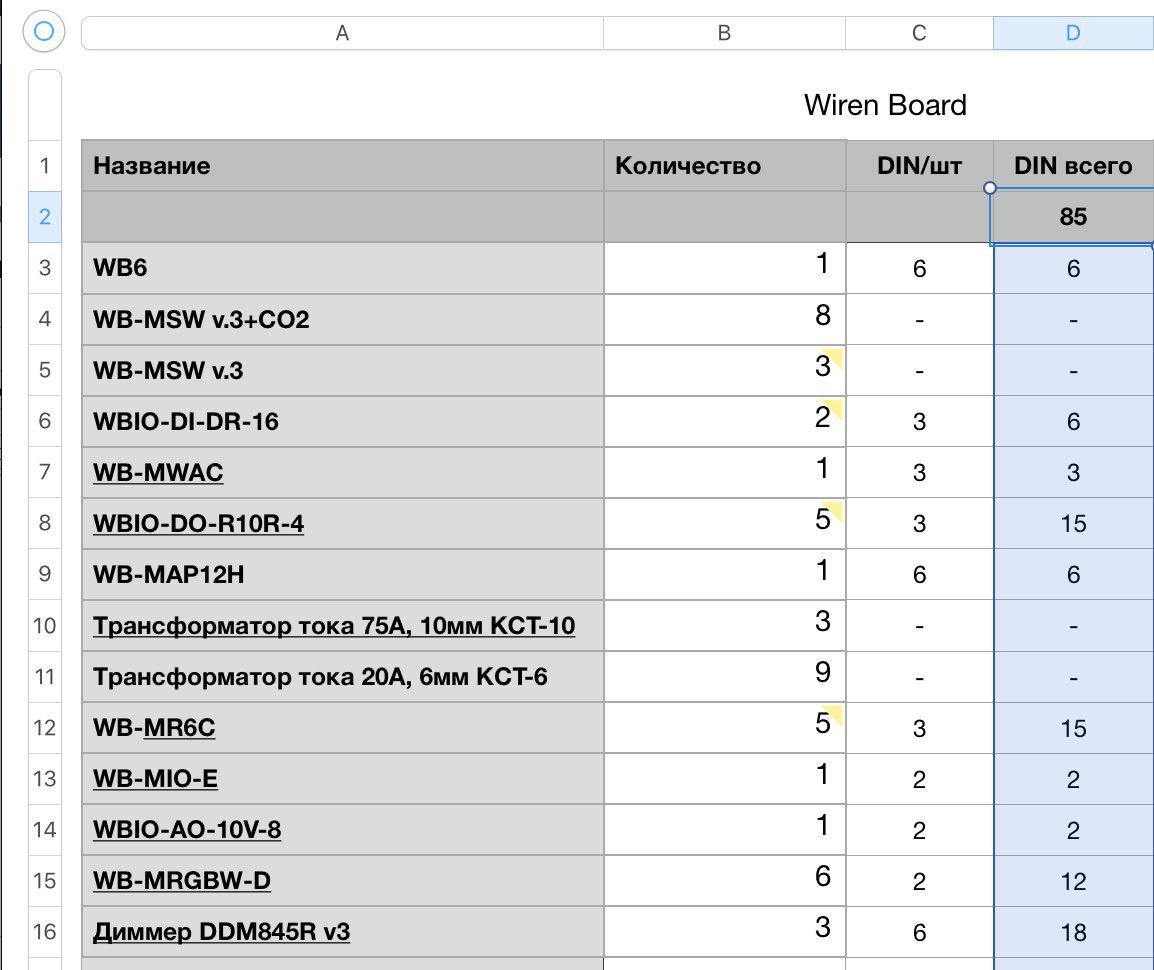
Task: Select row 9 header
Action: click(x=45, y=574)
